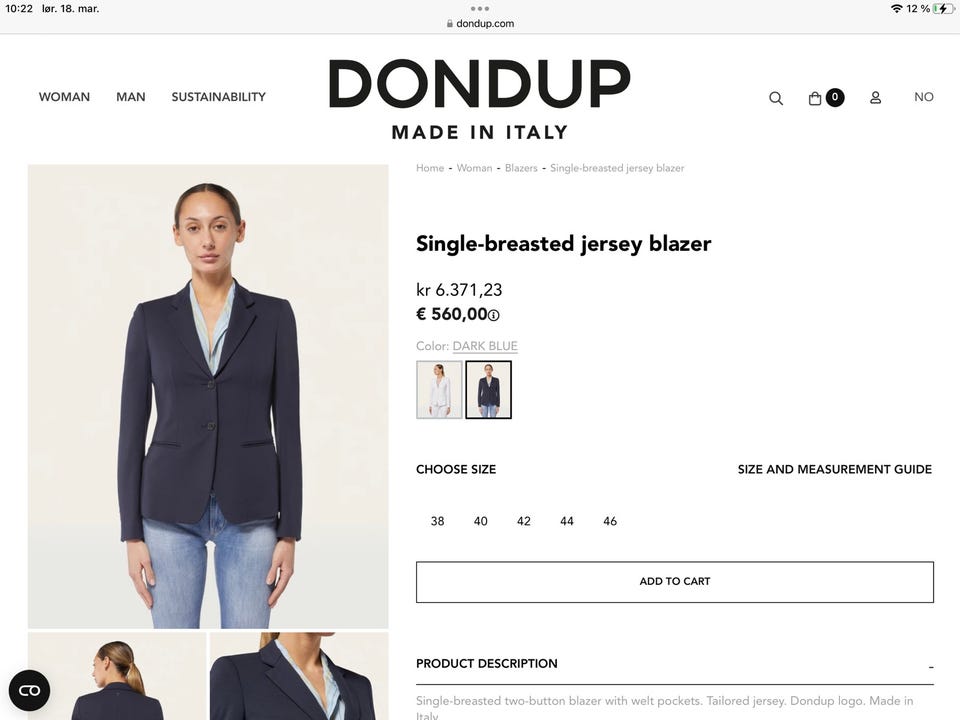Image resolution: width=960 pixels, height=720 pixels.
Task: Open the NO country selector
Action: [923, 97]
